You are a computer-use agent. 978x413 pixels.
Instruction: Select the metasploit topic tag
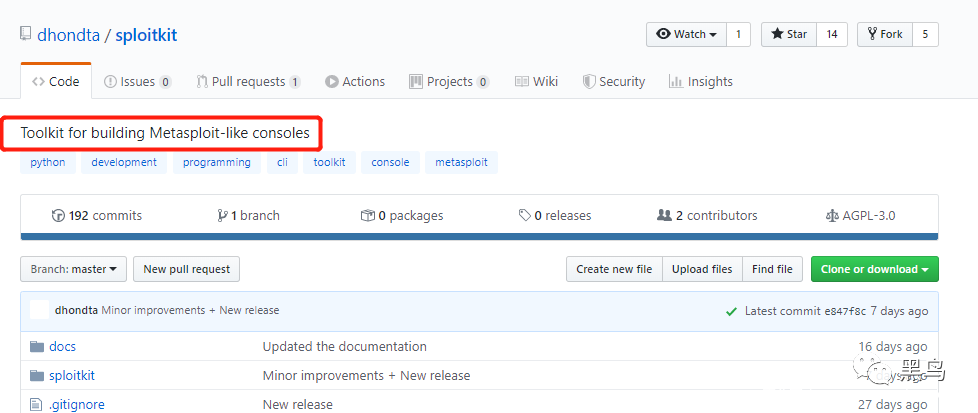[461, 162]
